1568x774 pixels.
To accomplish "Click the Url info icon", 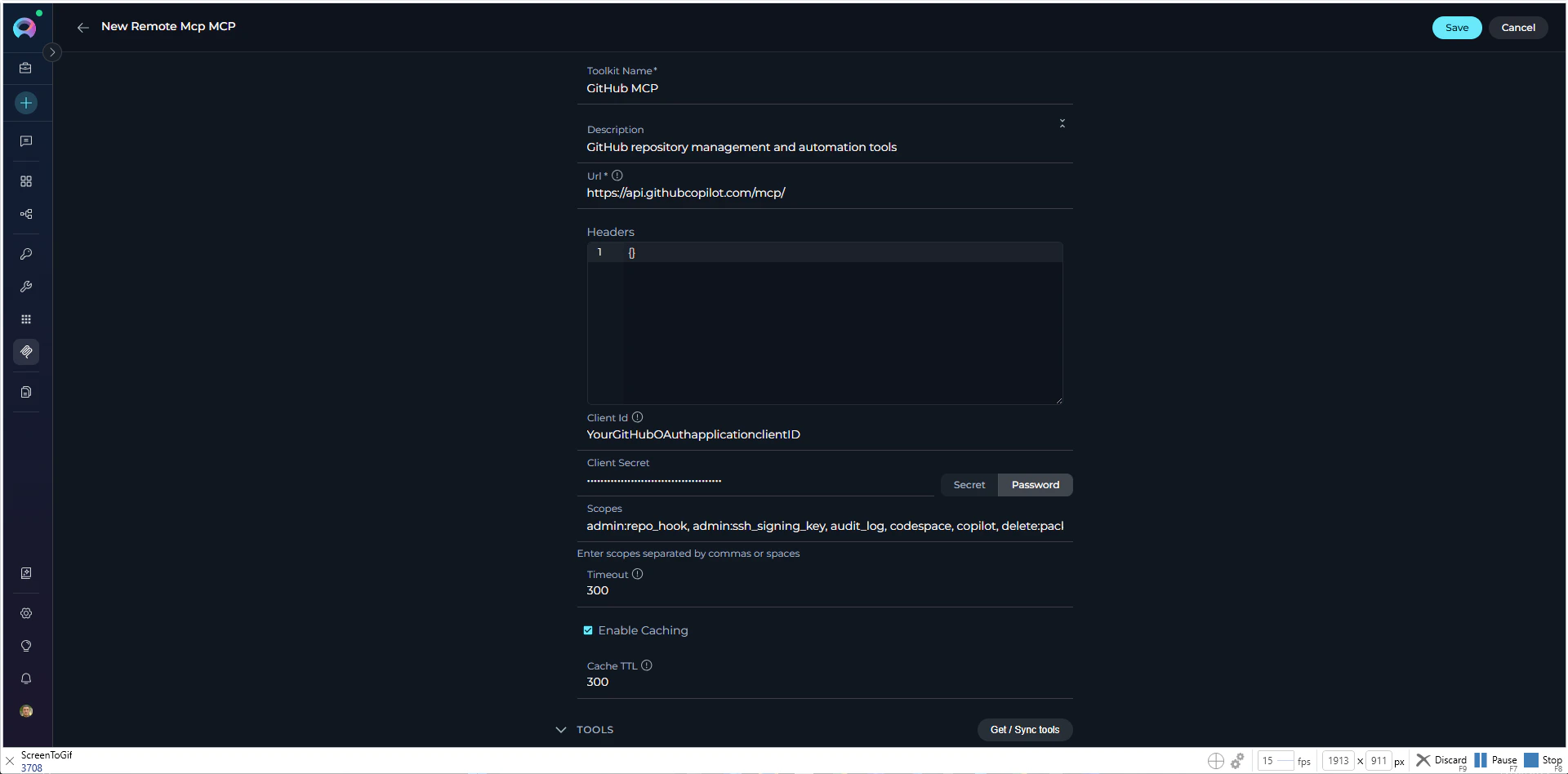I will pyautogui.click(x=617, y=176).
